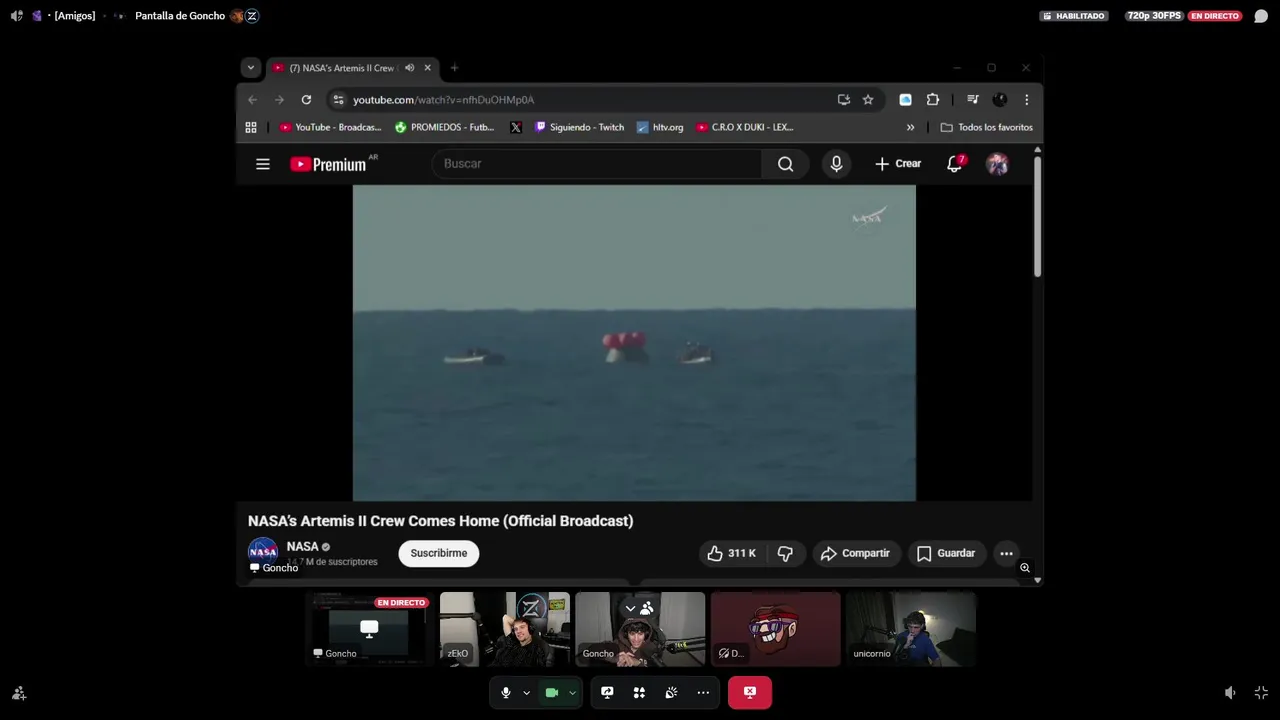
Task: Open a new Chrome tab
Action: point(454,68)
